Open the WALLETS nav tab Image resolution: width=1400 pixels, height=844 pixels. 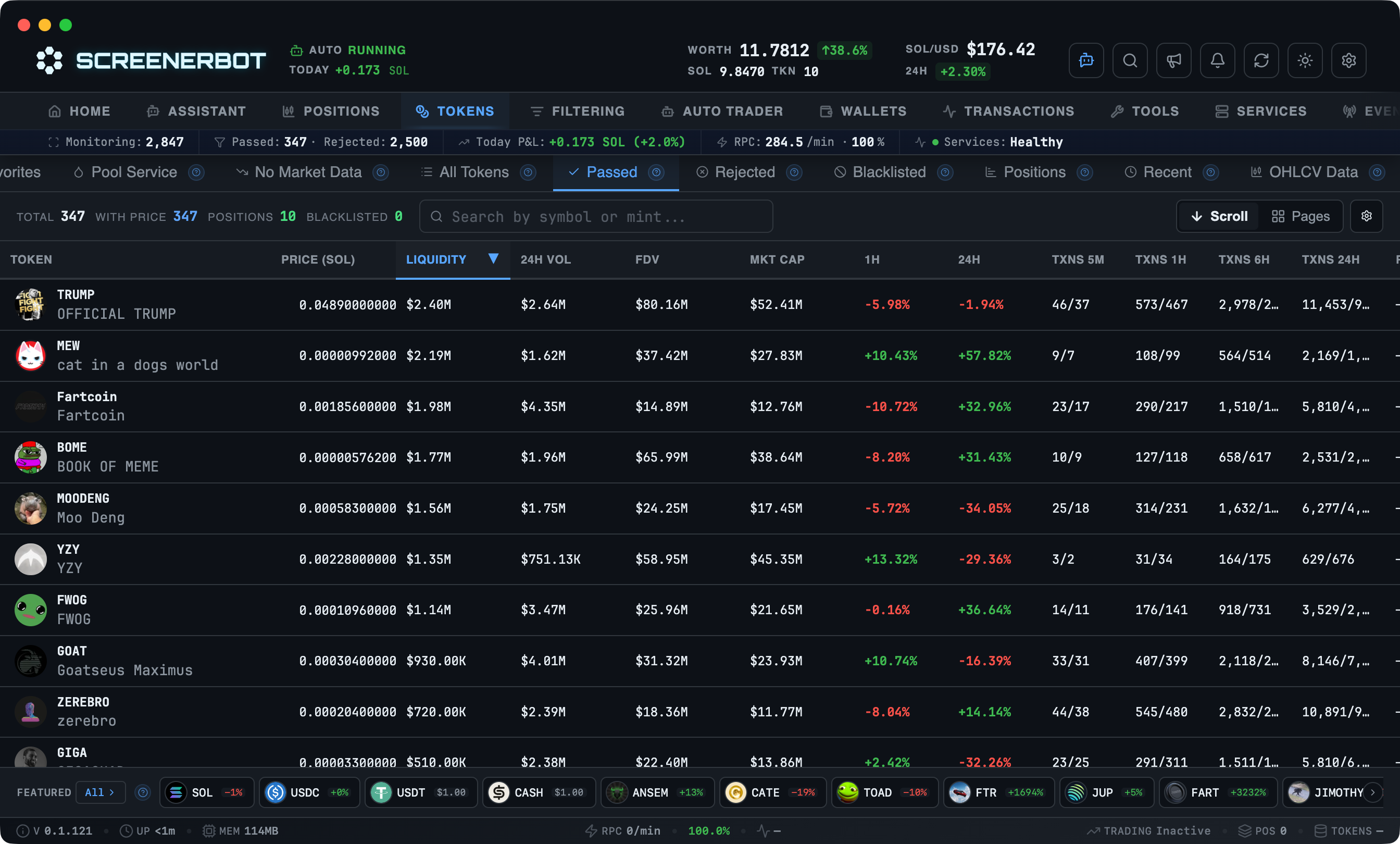(x=863, y=111)
